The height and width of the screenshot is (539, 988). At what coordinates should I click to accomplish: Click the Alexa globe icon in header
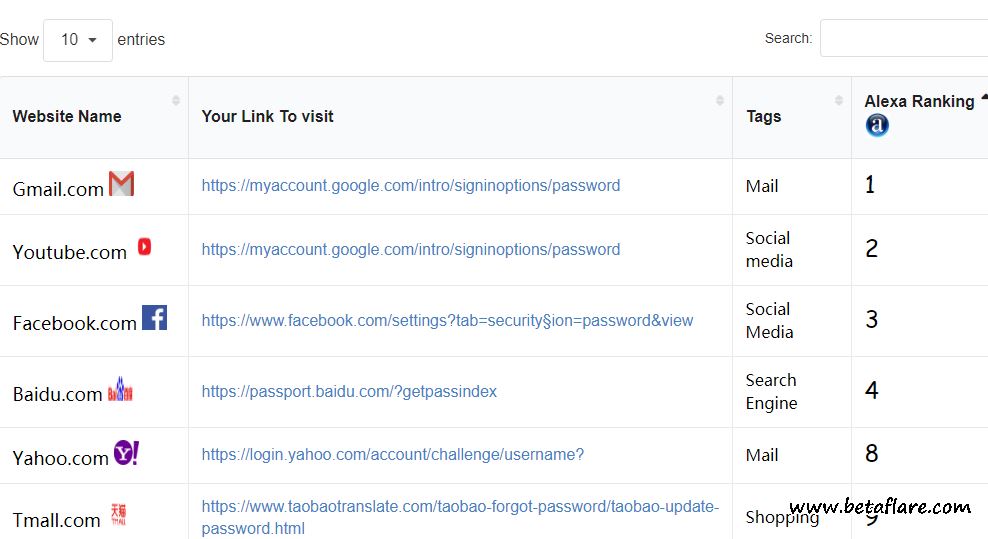pyautogui.click(x=877, y=125)
